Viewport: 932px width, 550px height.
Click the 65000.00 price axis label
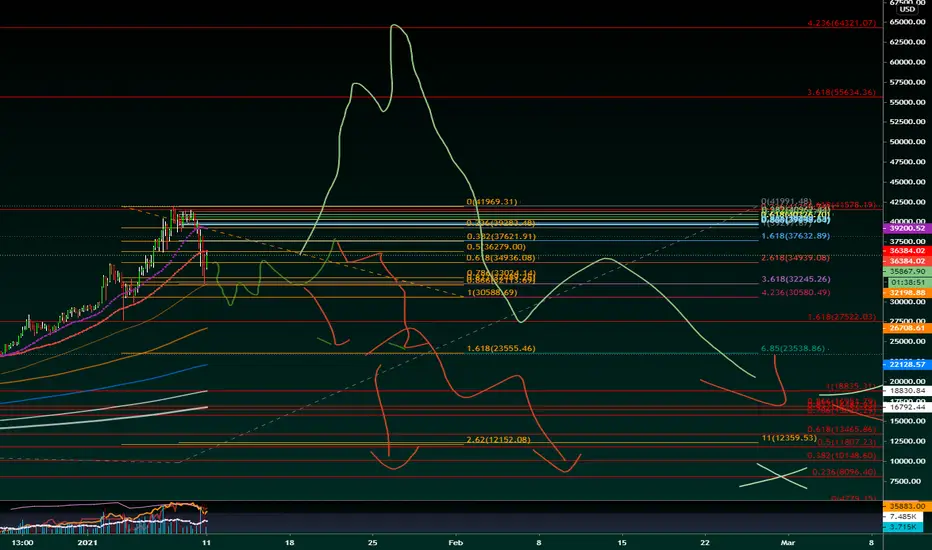pos(908,22)
